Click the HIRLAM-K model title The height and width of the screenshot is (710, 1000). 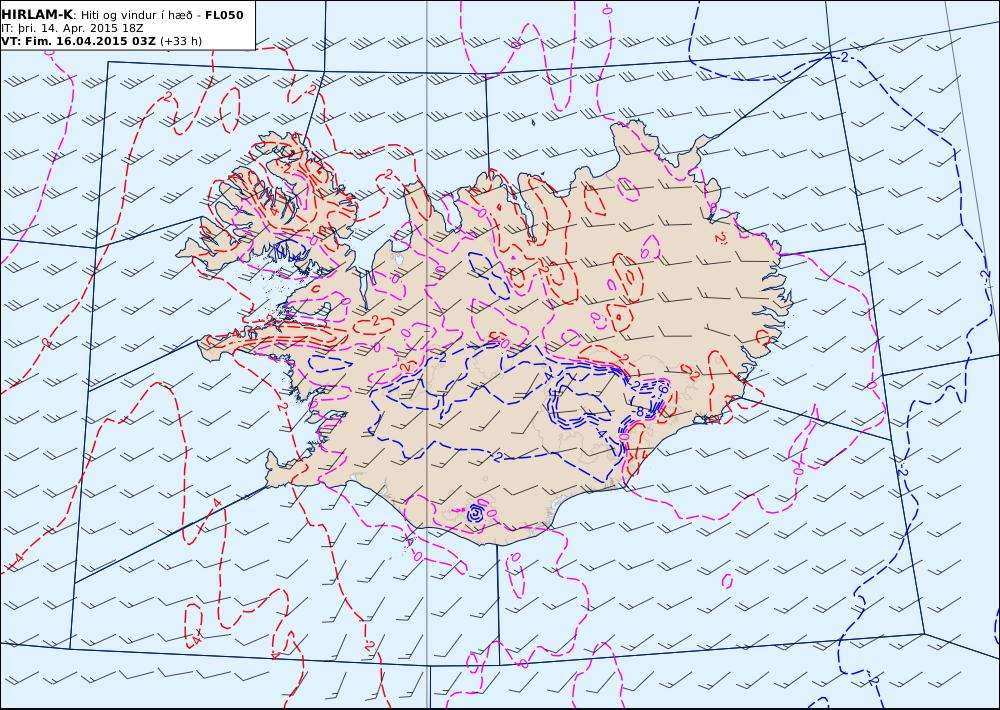click(x=37, y=15)
